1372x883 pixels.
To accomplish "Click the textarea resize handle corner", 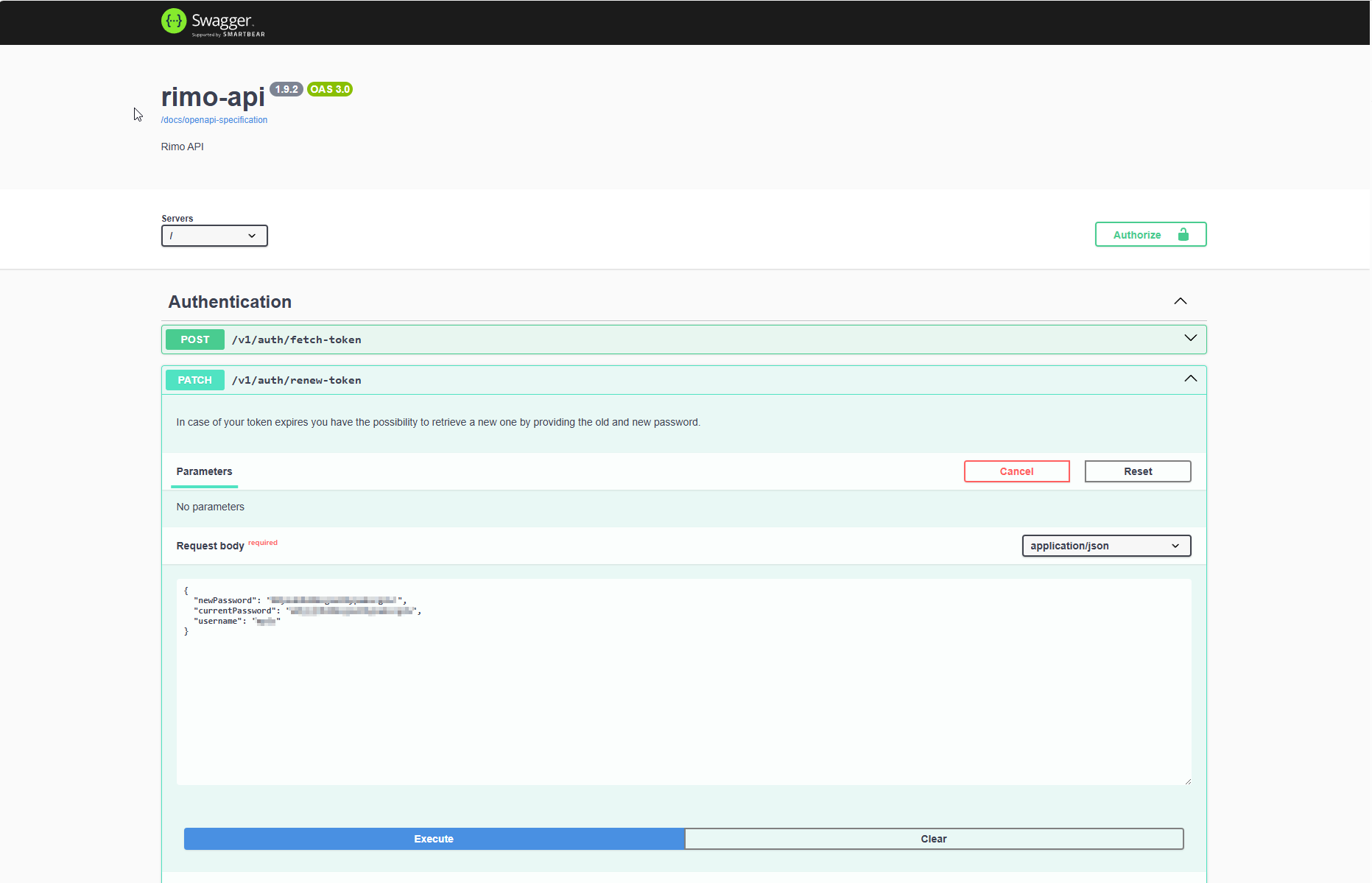I will [1187, 781].
